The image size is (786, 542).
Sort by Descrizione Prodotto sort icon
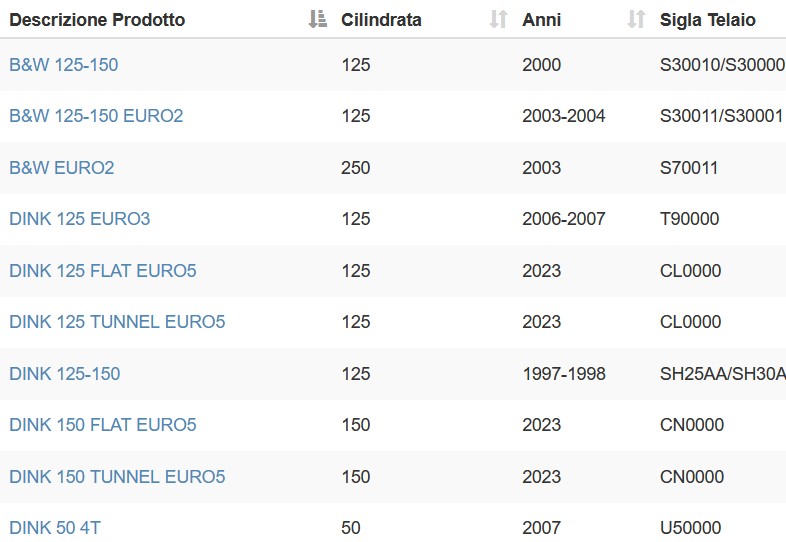pos(317,20)
